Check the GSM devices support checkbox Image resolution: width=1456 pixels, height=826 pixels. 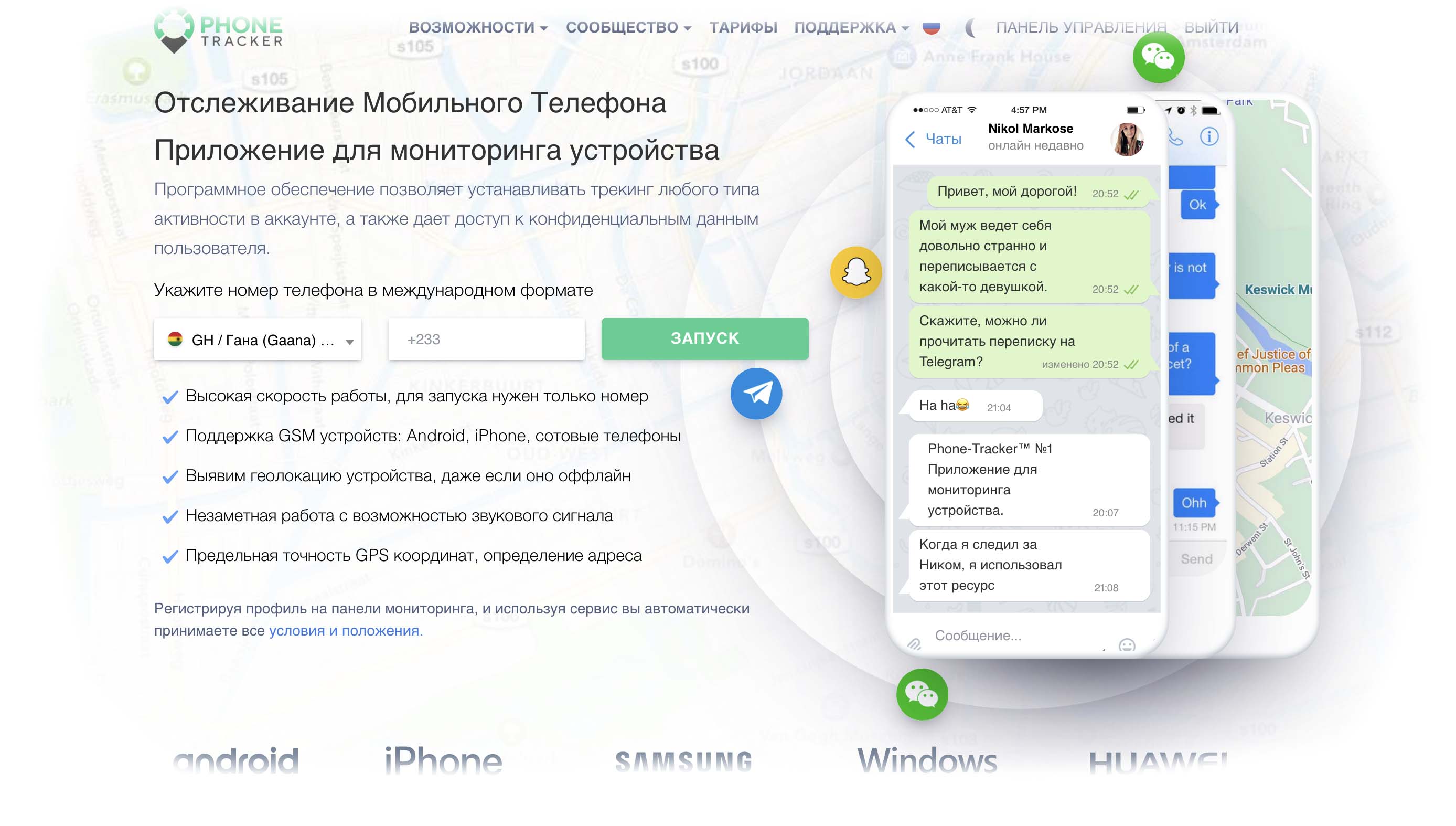[169, 434]
